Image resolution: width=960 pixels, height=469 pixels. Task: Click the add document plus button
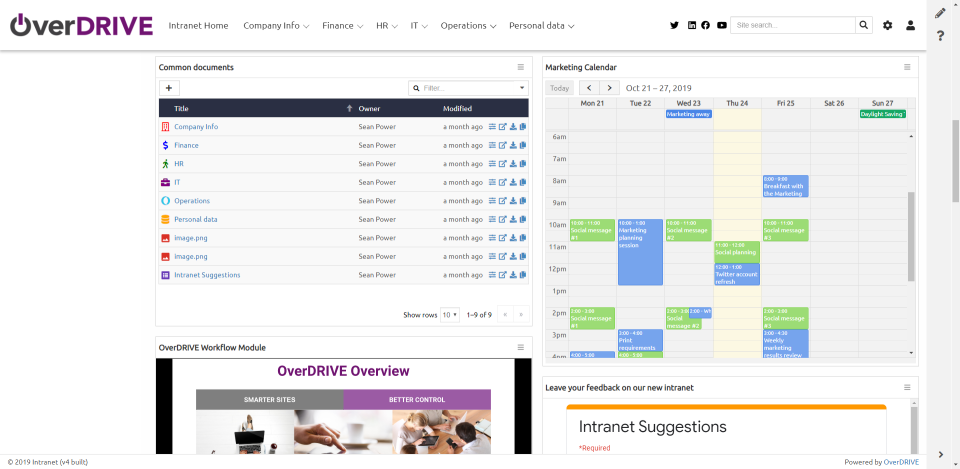point(169,88)
